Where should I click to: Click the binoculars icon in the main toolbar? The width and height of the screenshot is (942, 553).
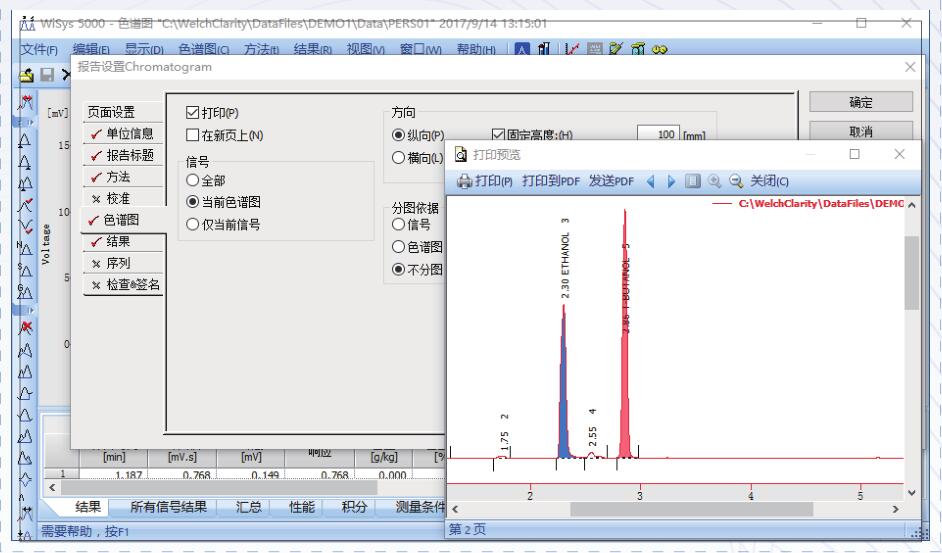point(660,49)
